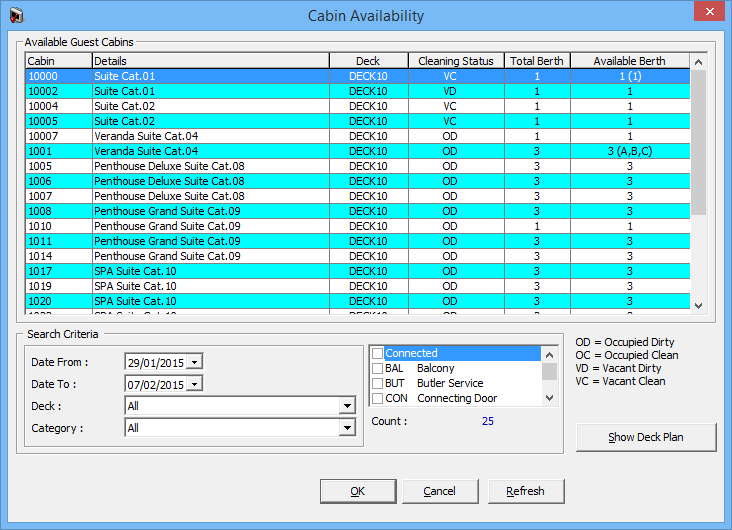Select cabin row 1006

point(358,181)
